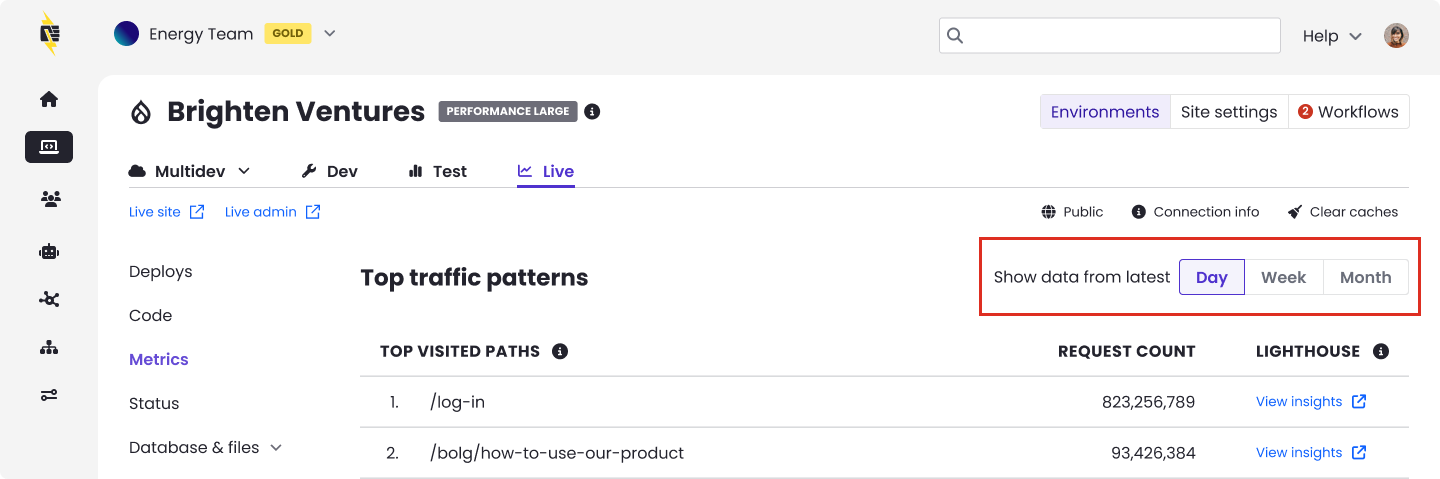Switch data range to Month
Screen dimensions: 1440x479
(x=1365, y=277)
